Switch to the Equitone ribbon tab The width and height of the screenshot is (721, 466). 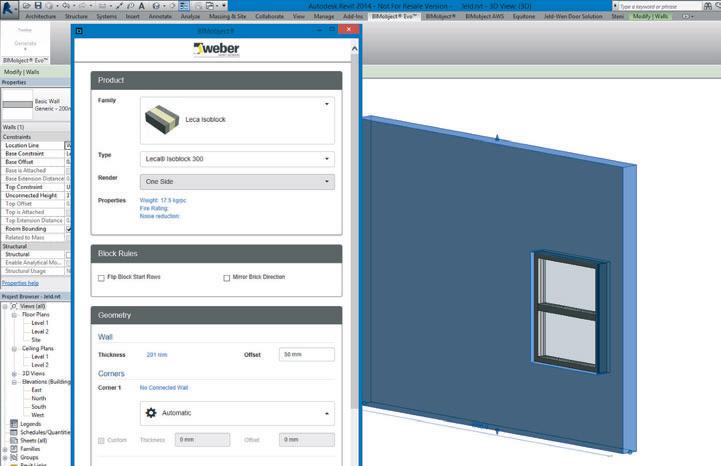pyautogui.click(x=524, y=16)
